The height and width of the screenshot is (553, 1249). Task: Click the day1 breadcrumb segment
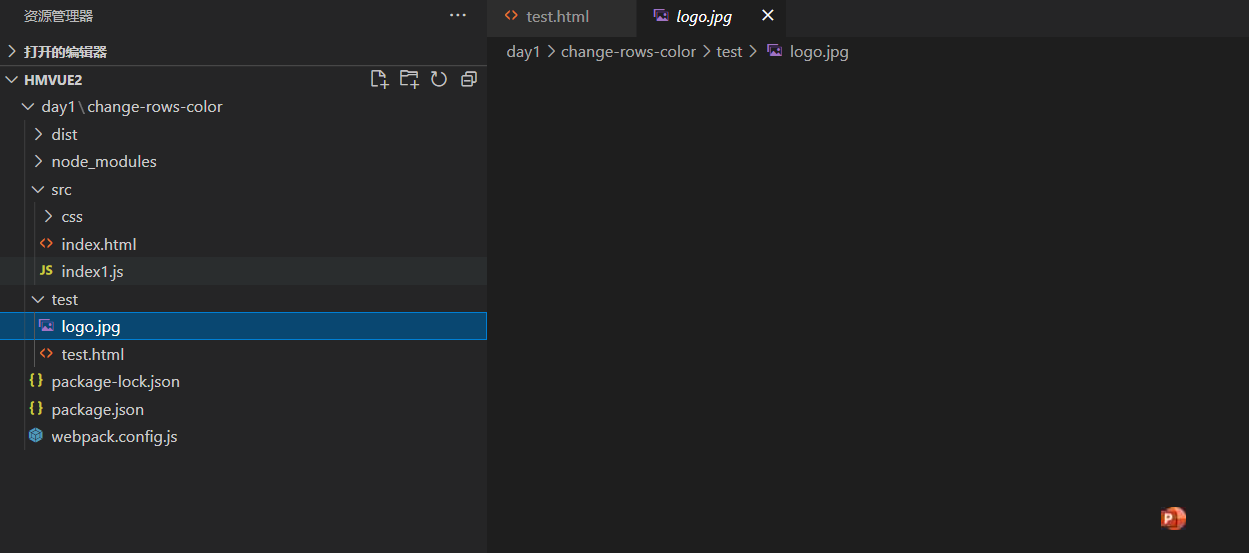click(x=523, y=52)
